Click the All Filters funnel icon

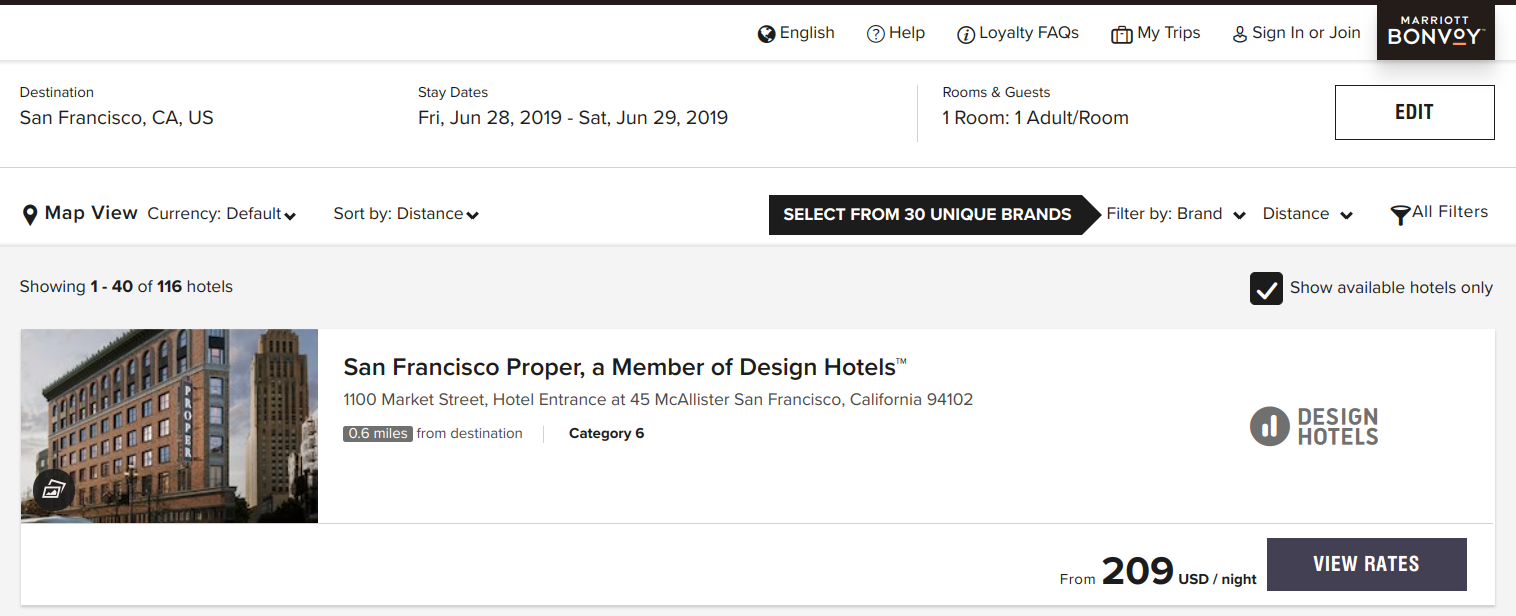(x=1400, y=214)
